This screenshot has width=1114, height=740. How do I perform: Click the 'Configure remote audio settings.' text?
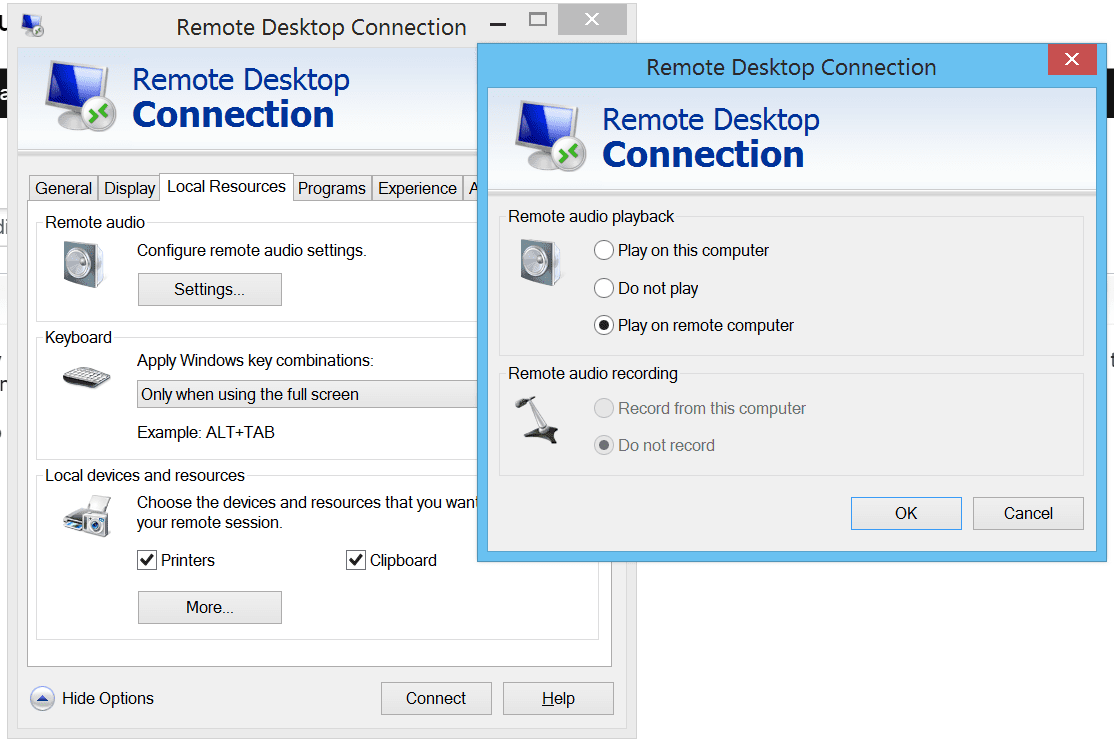(252, 251)
